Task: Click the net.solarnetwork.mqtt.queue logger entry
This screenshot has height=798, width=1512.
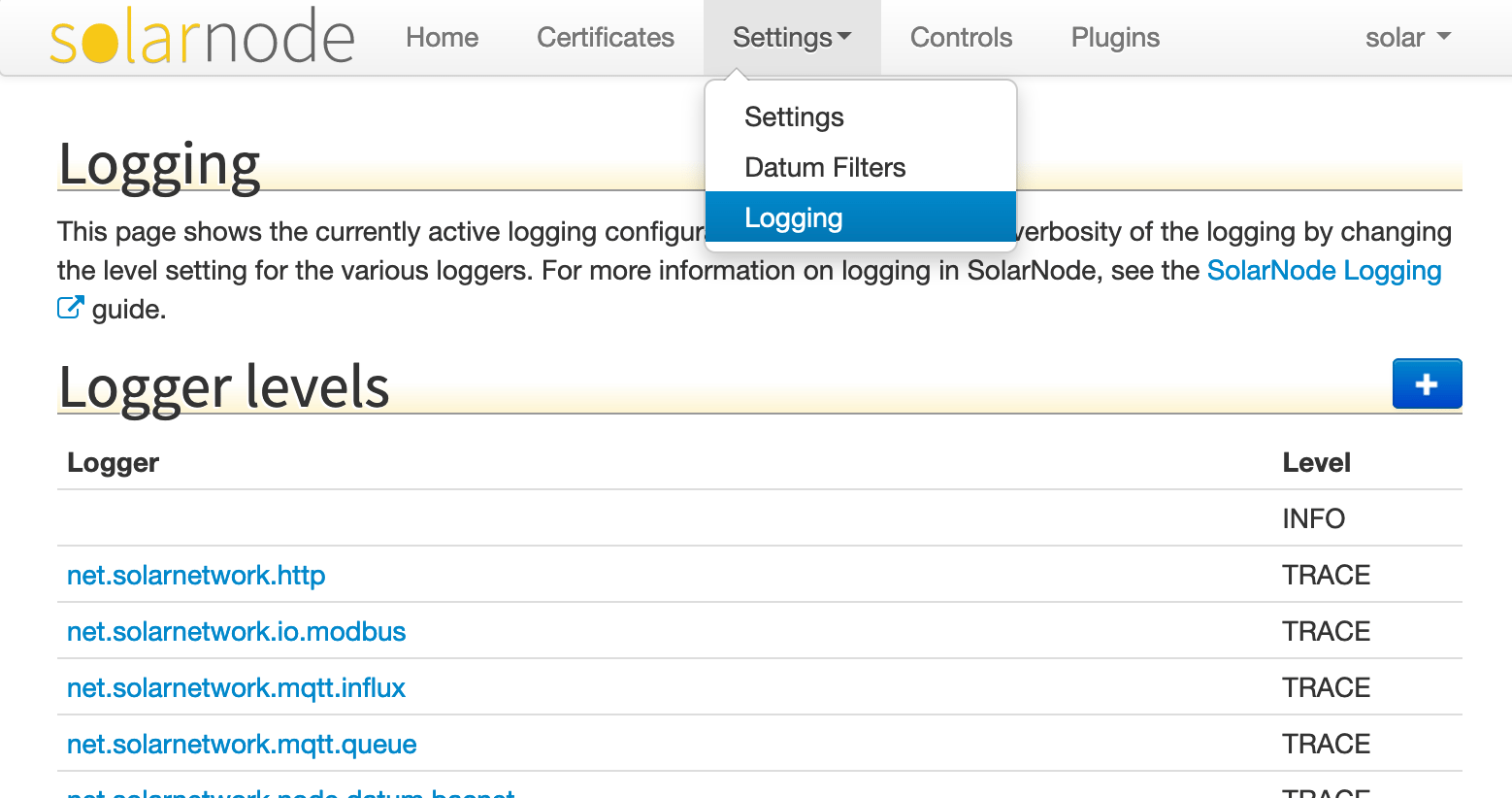Action: pyautogui.click(x=241, y=744)
